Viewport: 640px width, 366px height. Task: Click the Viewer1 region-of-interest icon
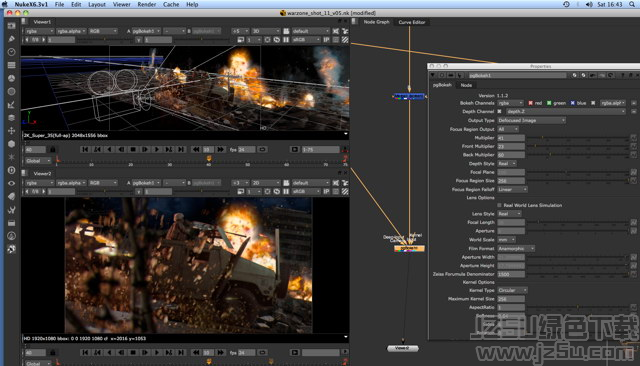(267, 40)
